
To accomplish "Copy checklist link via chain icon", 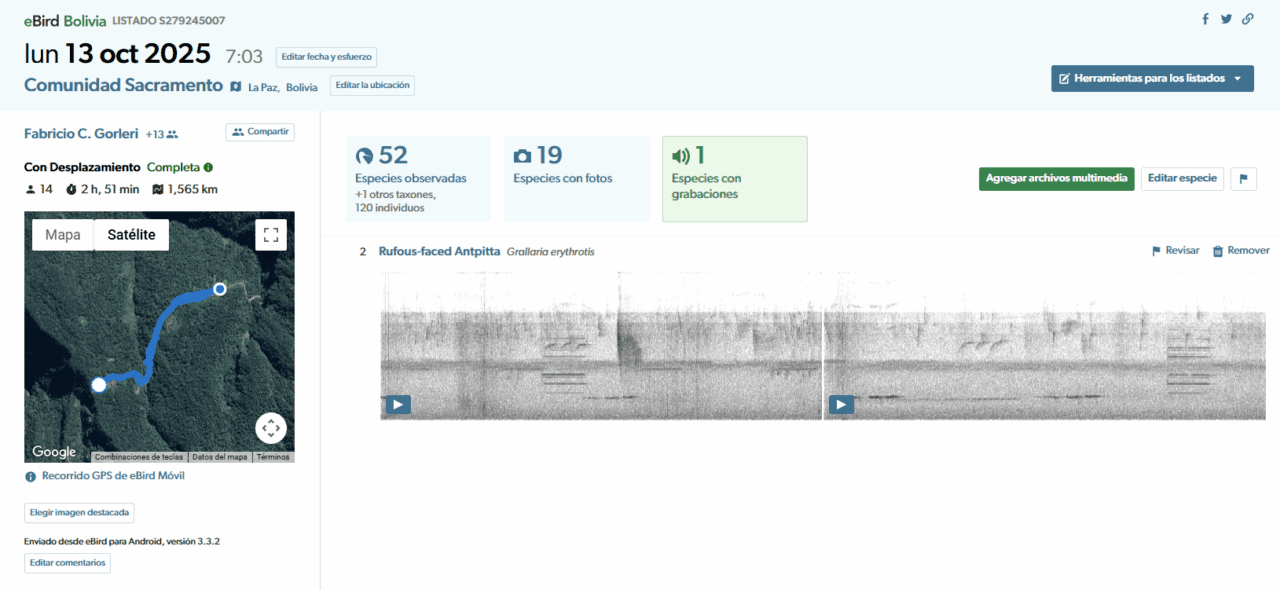I will point(1248,19).
